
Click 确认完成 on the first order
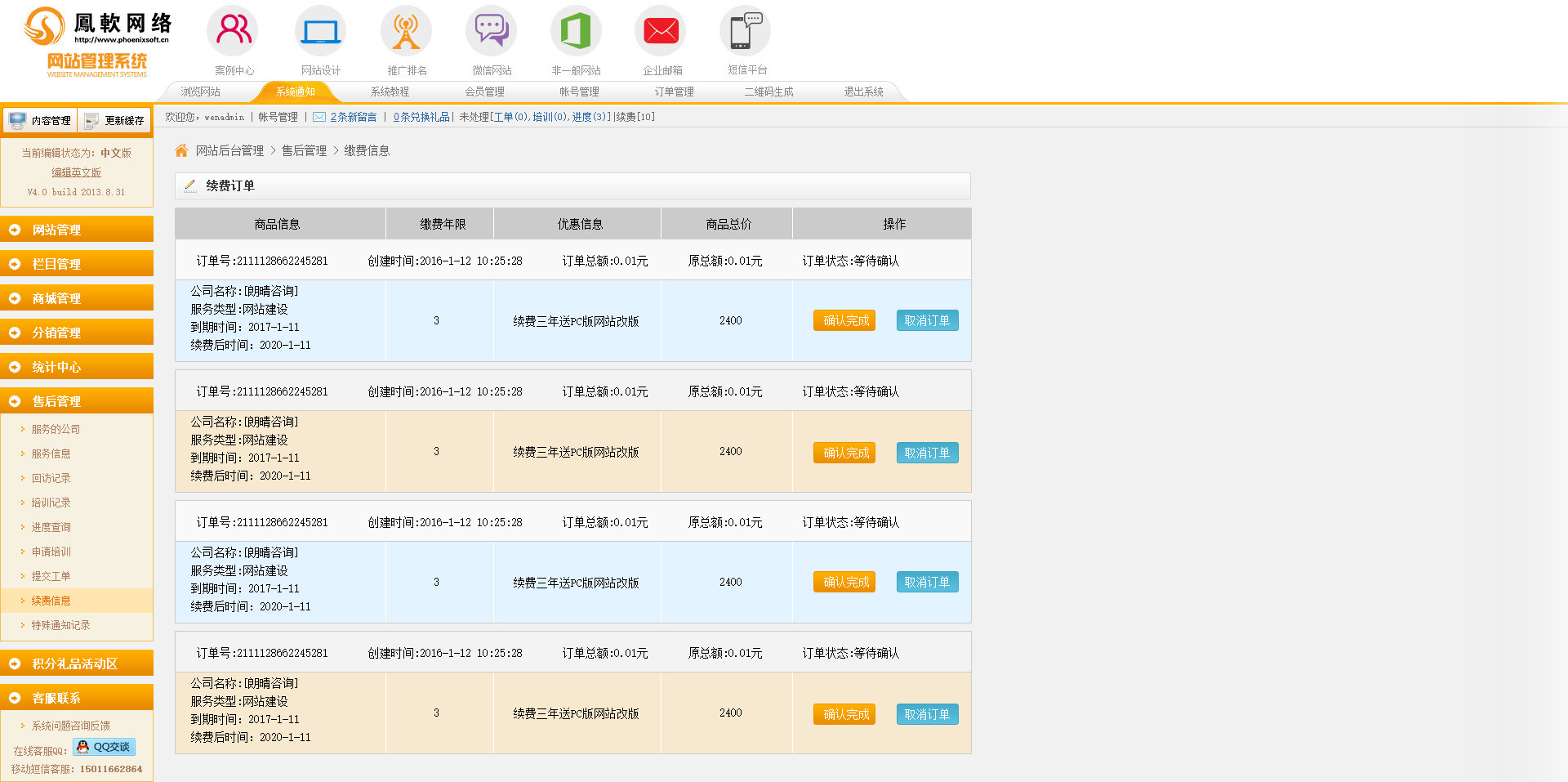[x=844, y=320]
